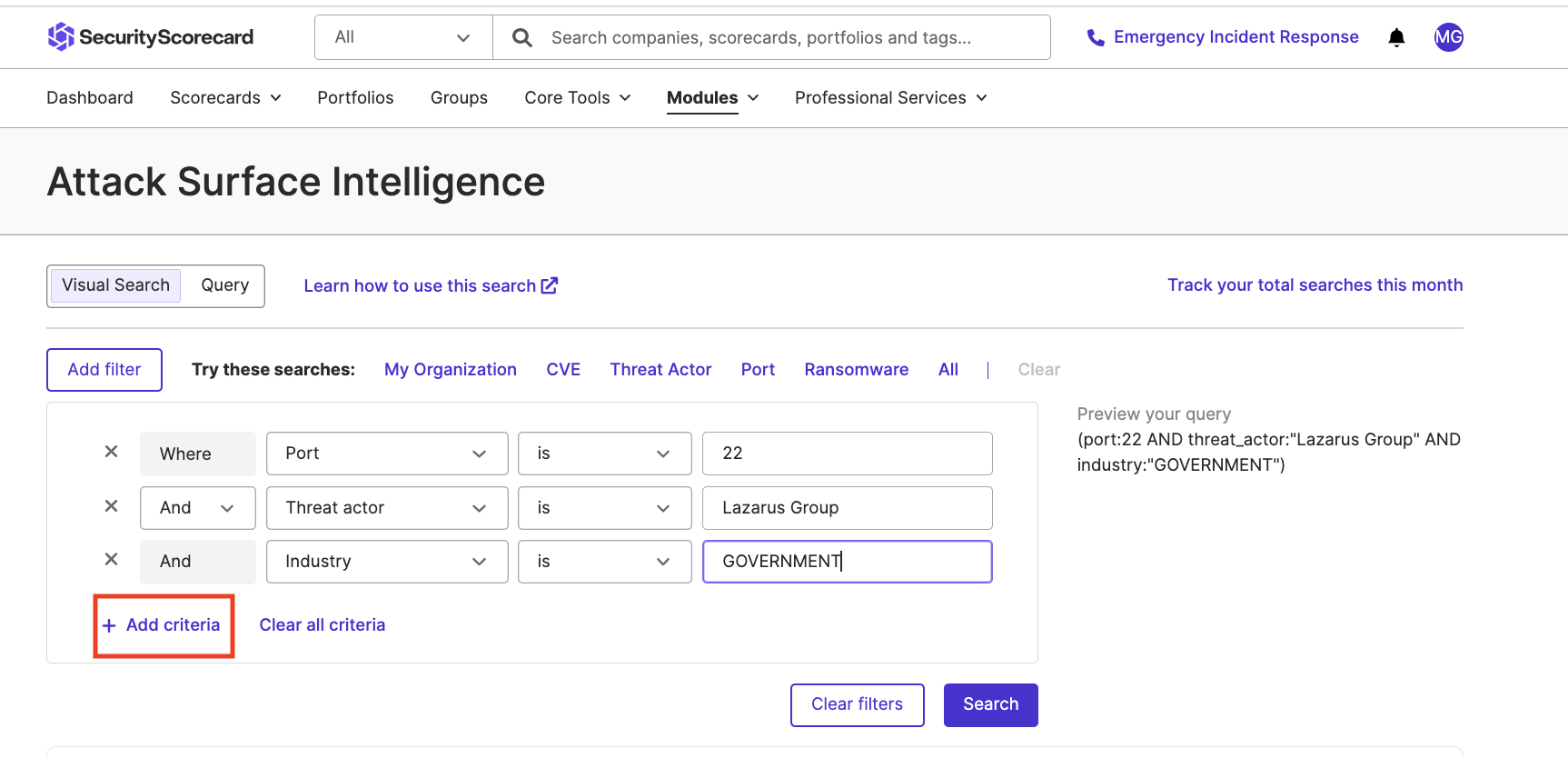Expand the Modules menu

712,97
